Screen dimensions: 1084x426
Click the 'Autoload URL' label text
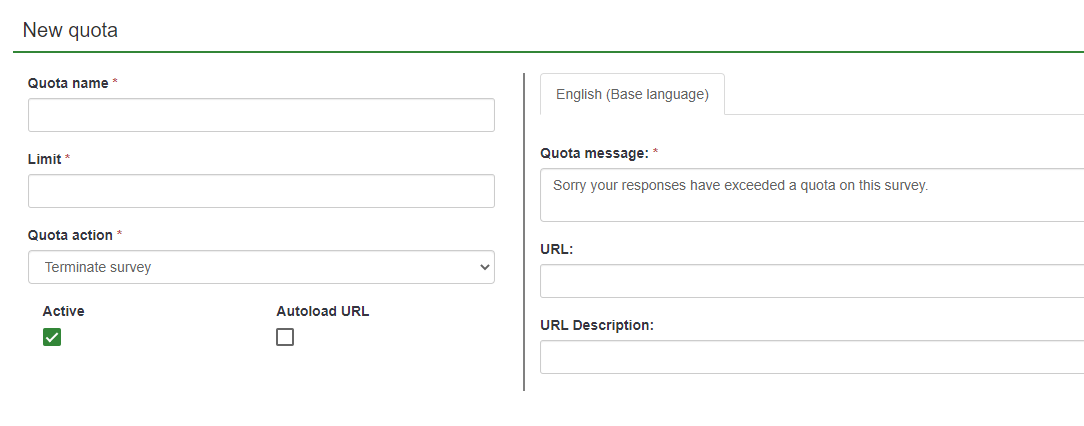[x=322, y=311]
